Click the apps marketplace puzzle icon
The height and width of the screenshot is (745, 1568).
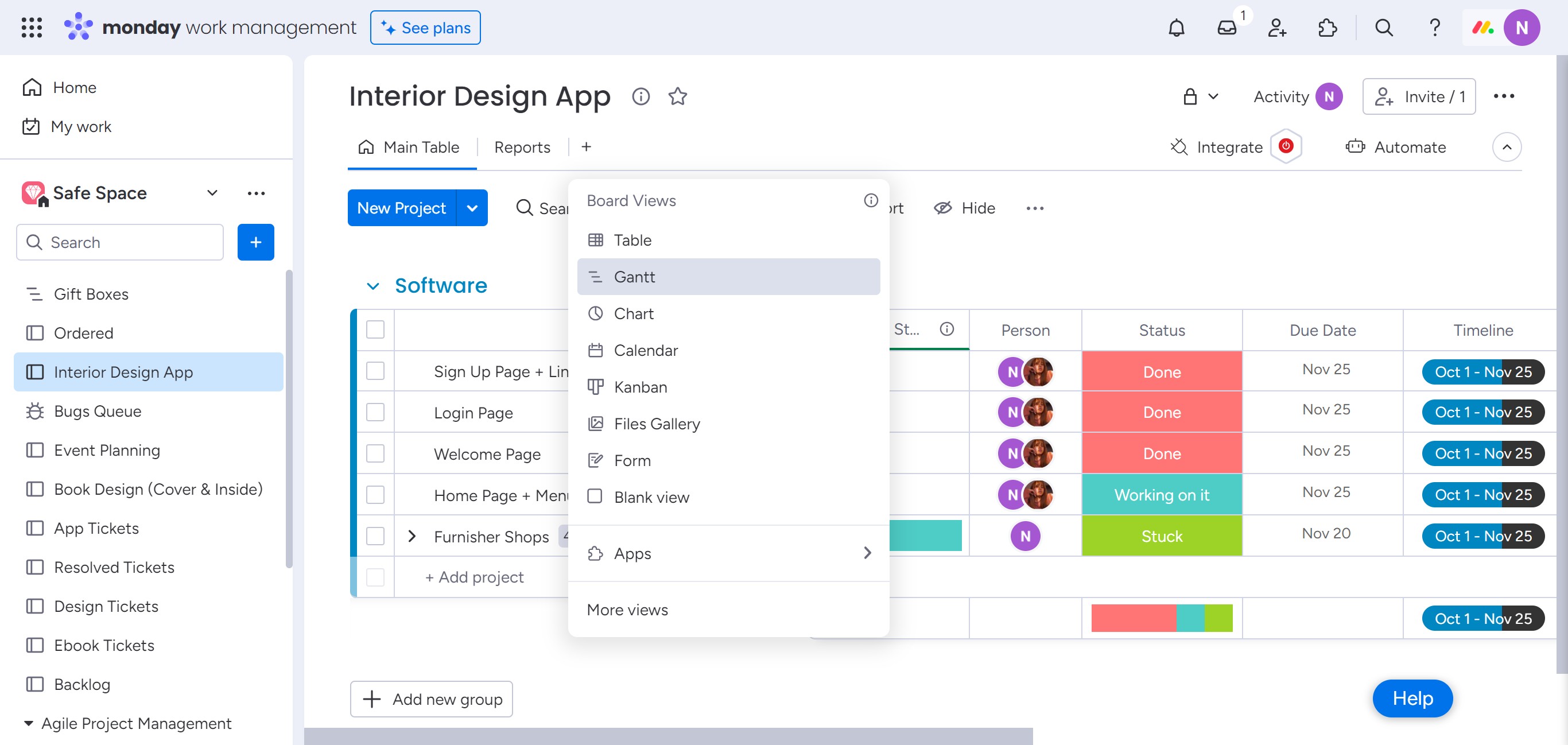pyautogui.click(x=1326, y=28)
